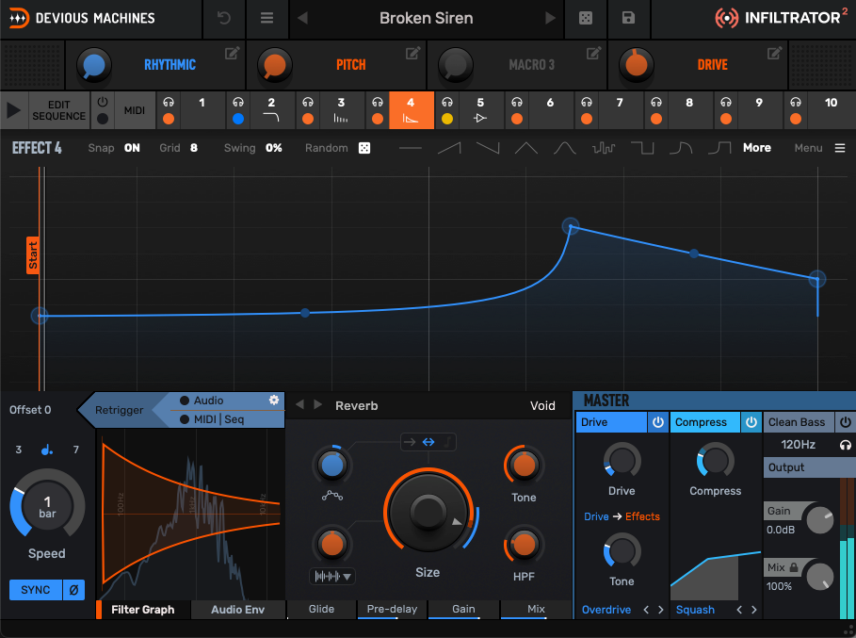Select the Audio retrigger option
Image resolution: width=856 pixels, height=638 pixels.
click(x=202, y=401)
